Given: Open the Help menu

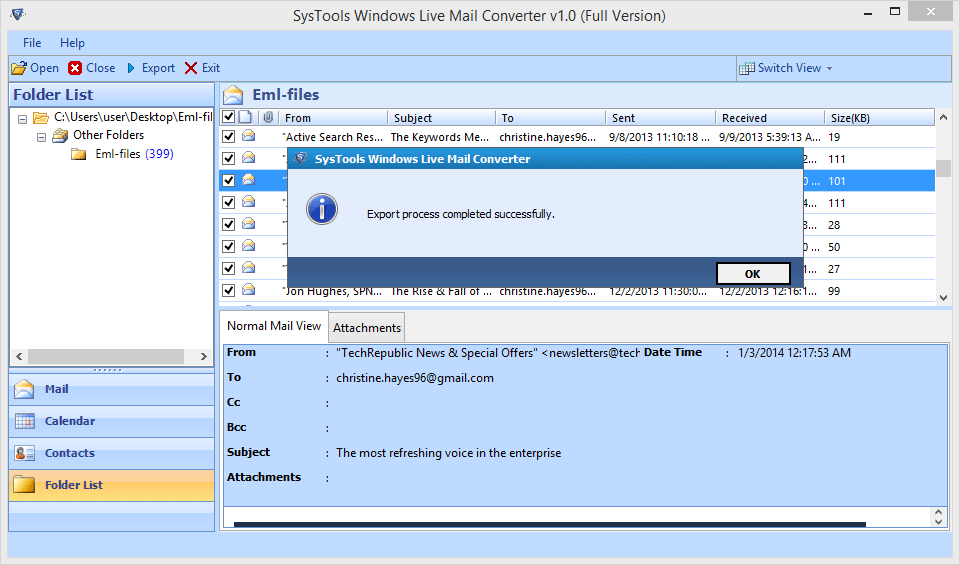Looking at the screenshot, I should pos(72,43).
